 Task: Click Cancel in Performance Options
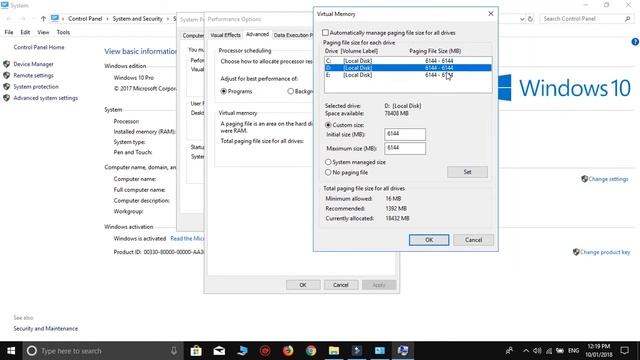(341, 285)
